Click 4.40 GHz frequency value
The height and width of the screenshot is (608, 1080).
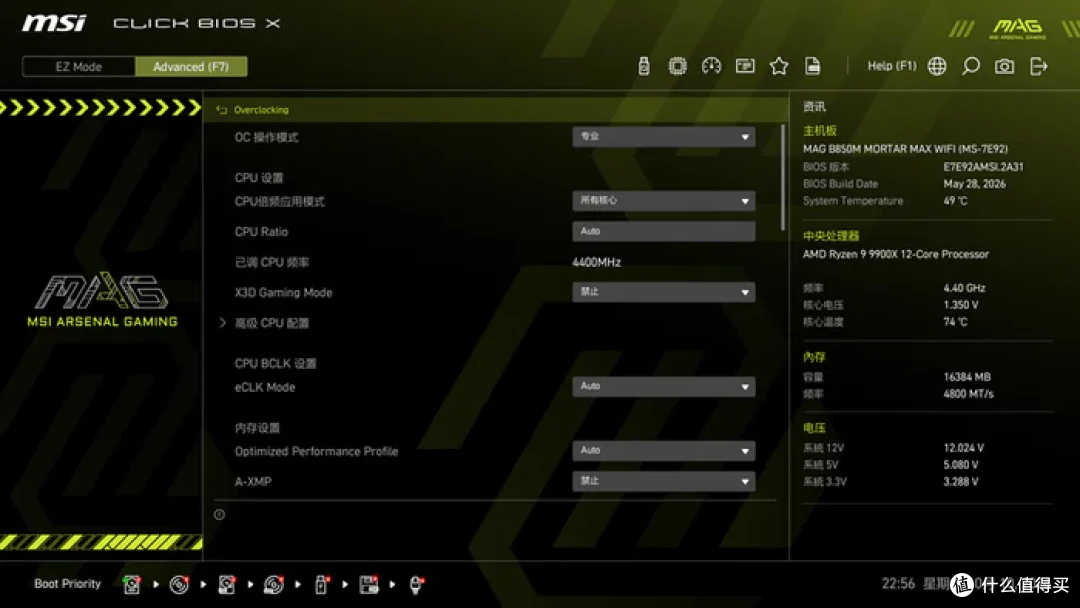coord(964,288)
